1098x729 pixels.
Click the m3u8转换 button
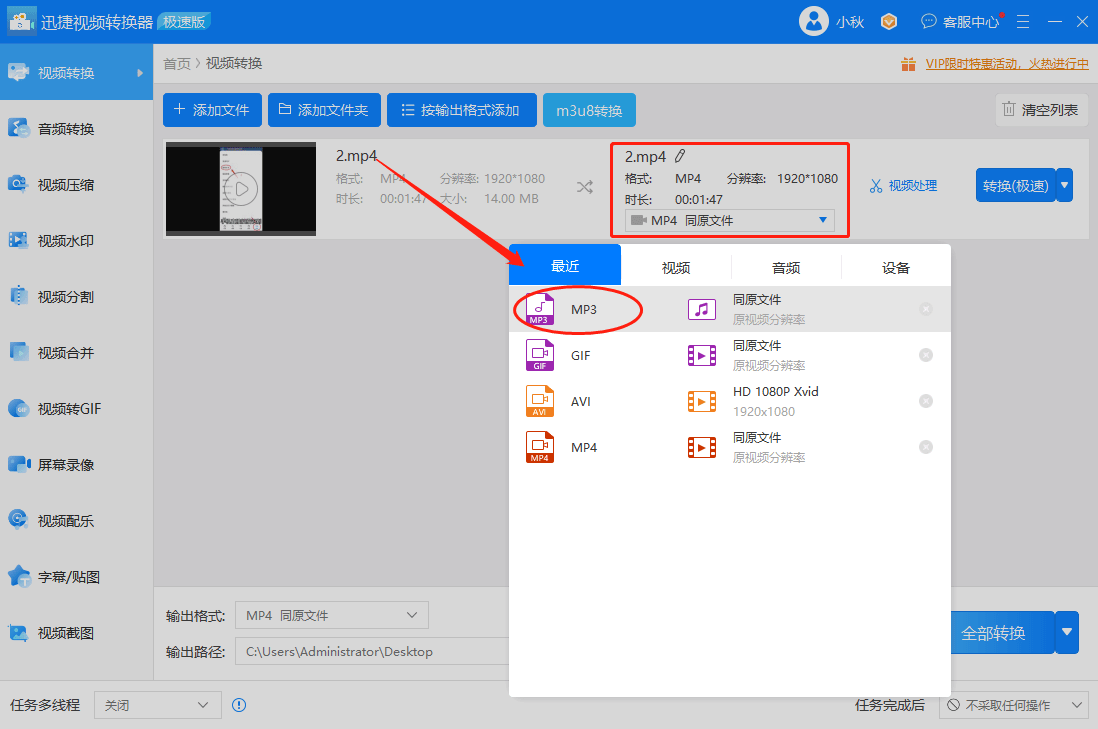click(589, 110)
